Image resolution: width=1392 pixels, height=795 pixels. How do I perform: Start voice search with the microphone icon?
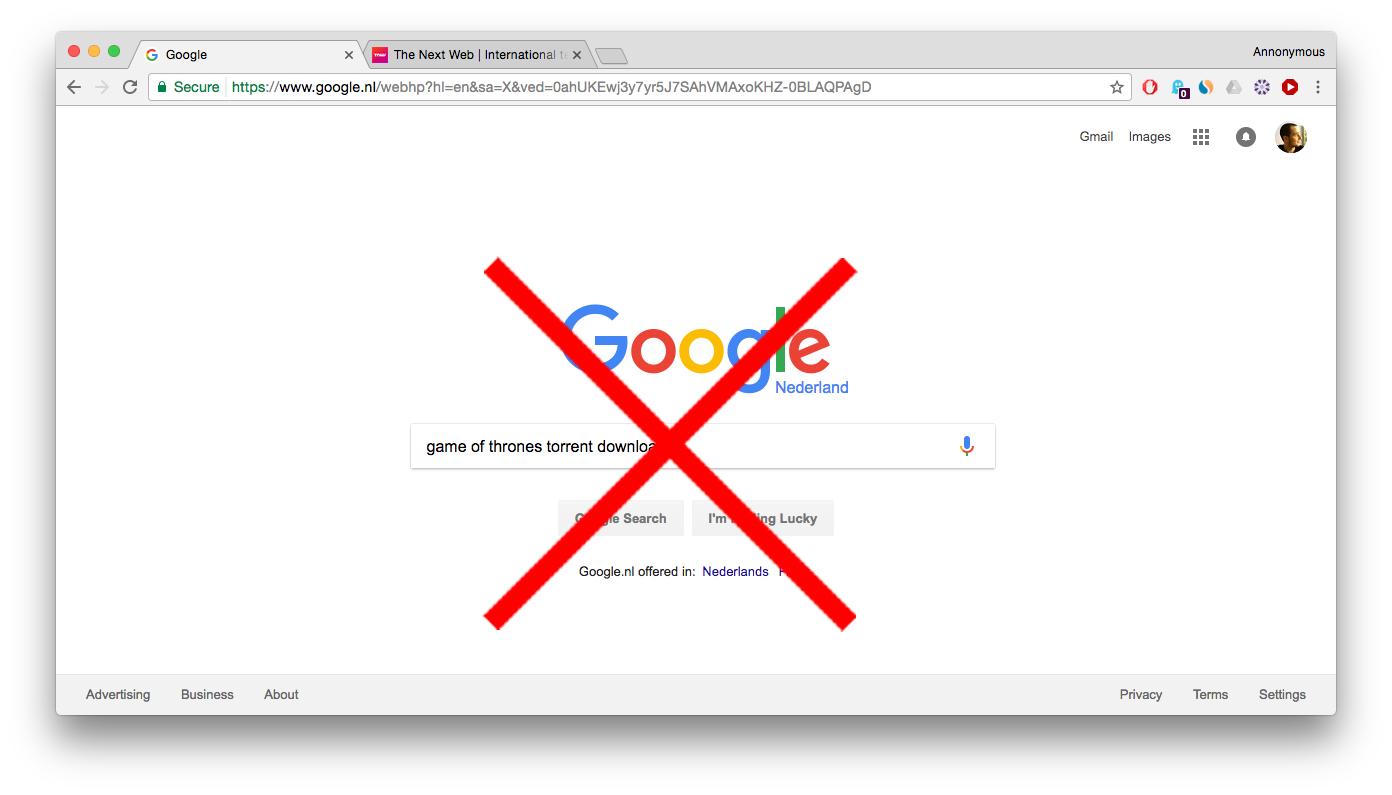[x=966, y=446]
